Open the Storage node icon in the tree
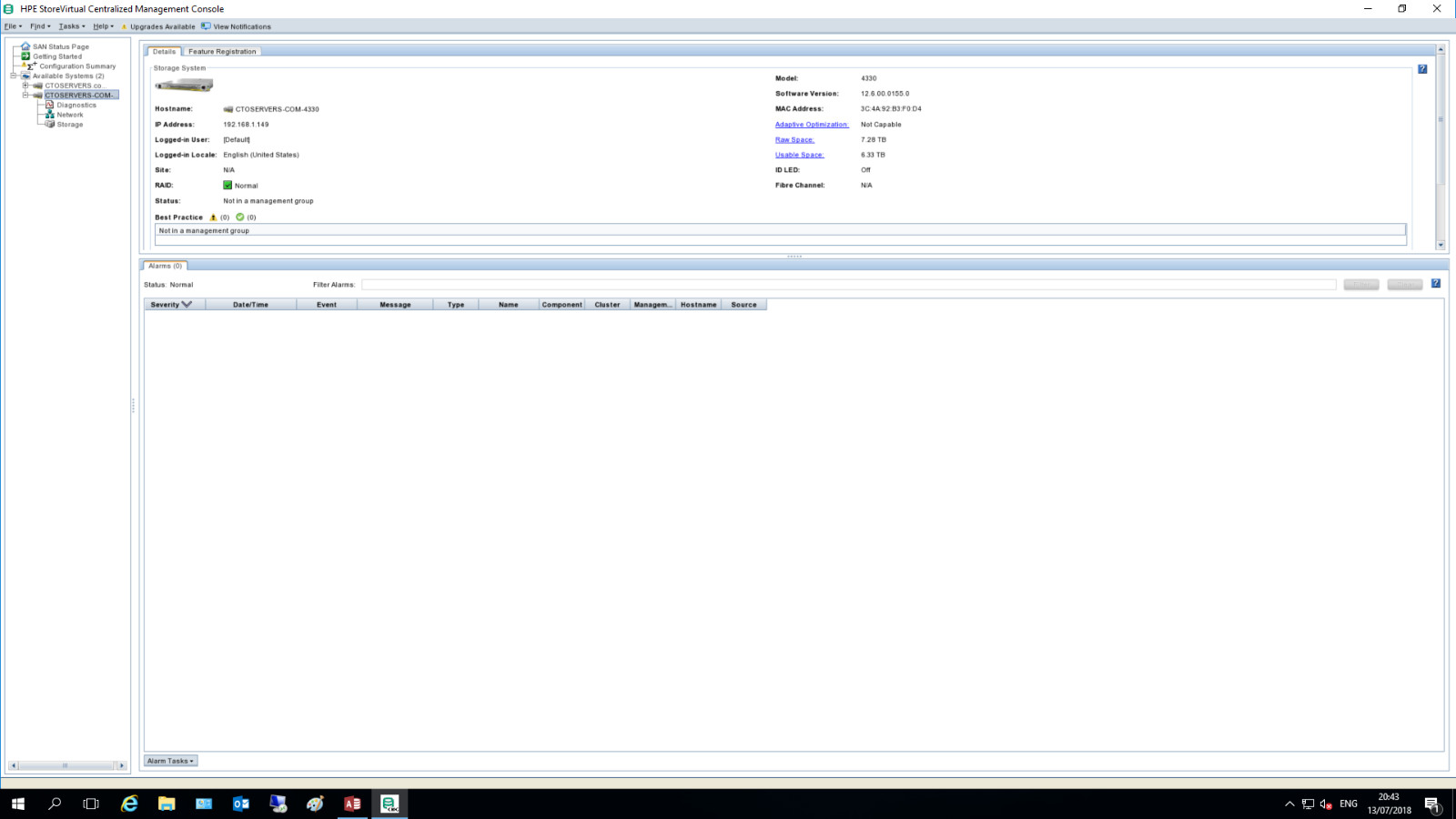 pyautogui.click(x=50, y=125)
